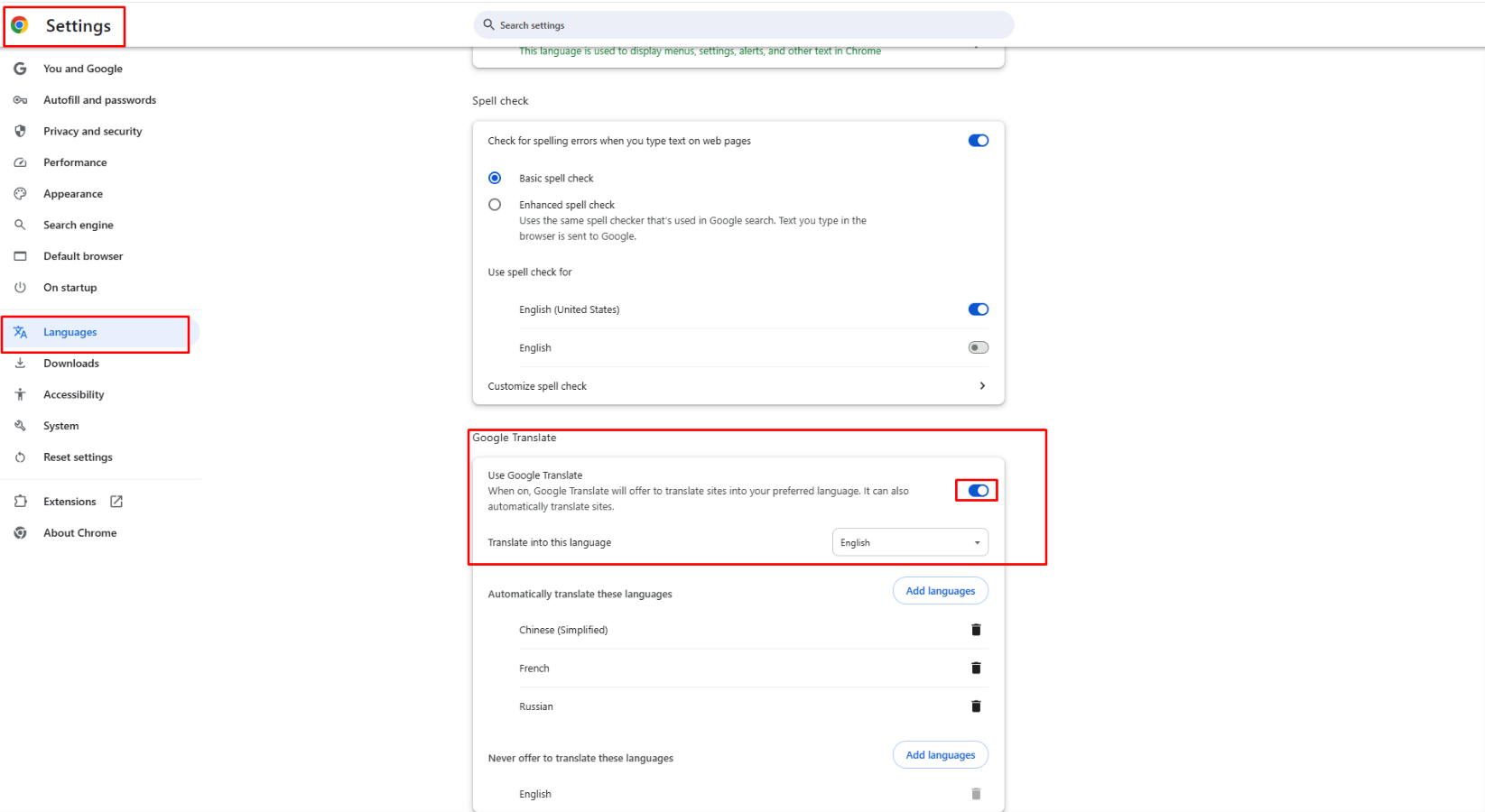This screenshot has width=1485, height=812.
Task: Click the 'Settings' page title
Action: click(79, 26)
